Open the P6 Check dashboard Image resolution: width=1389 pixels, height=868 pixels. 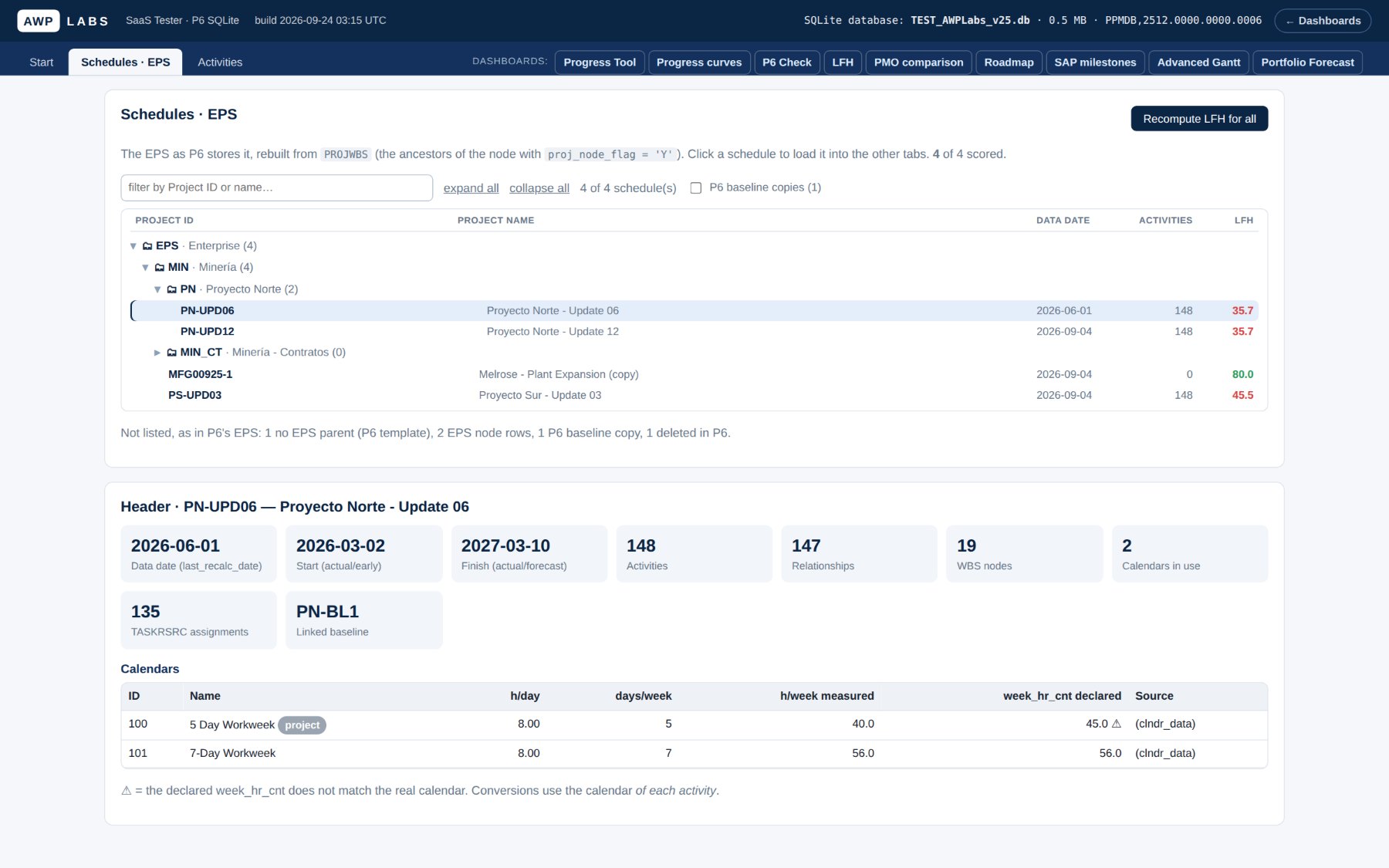tap(787, 62)
